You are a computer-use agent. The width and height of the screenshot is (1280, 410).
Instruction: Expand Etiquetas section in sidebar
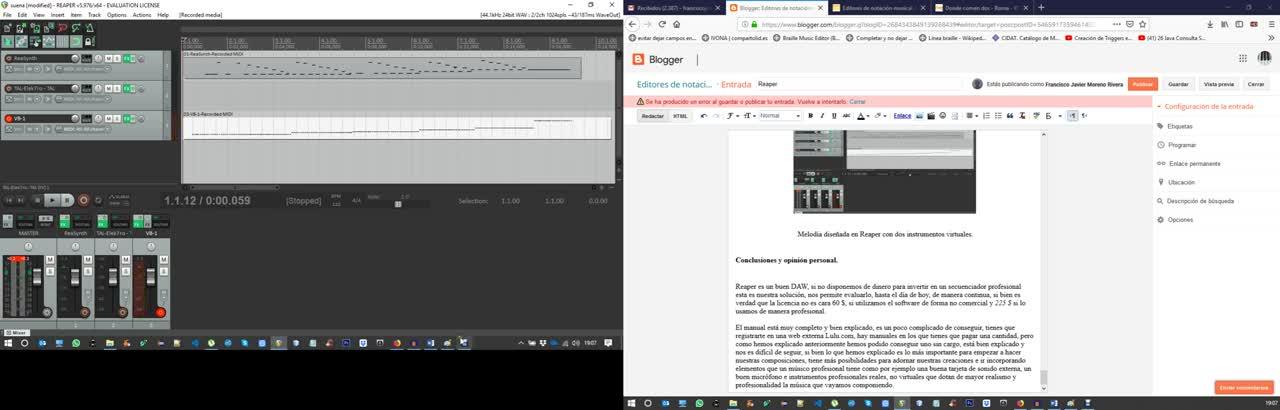[1180, 126]
